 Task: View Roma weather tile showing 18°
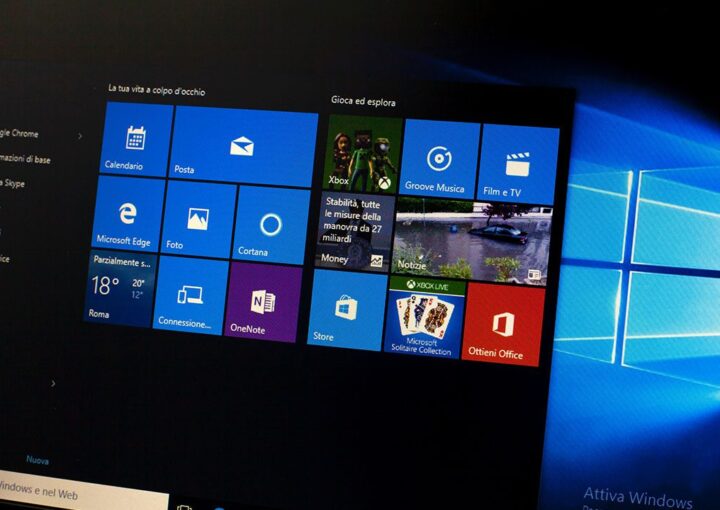(x=118, y=288)
